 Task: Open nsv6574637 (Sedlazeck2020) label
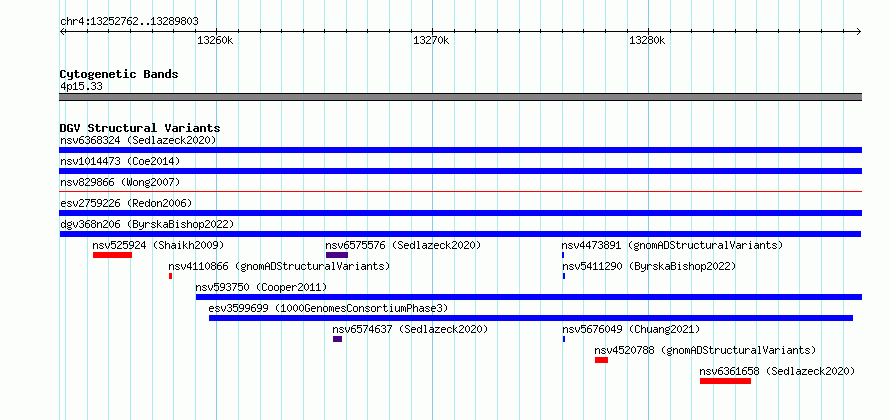[410, 329]
